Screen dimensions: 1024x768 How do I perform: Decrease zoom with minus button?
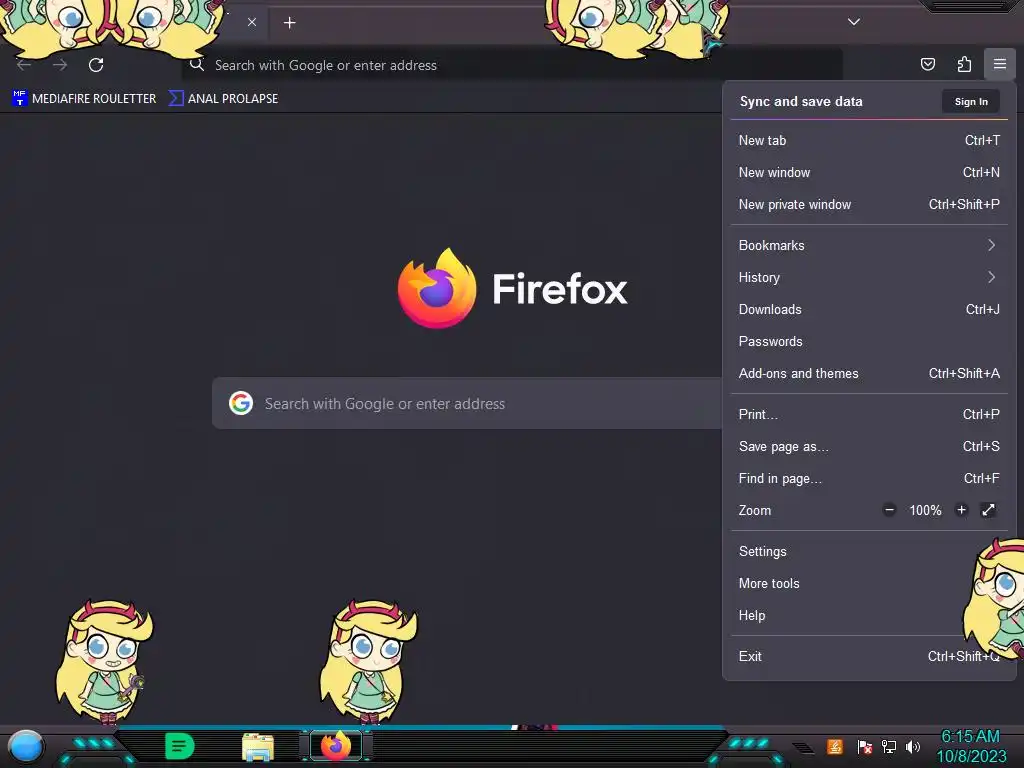(889, 510)
